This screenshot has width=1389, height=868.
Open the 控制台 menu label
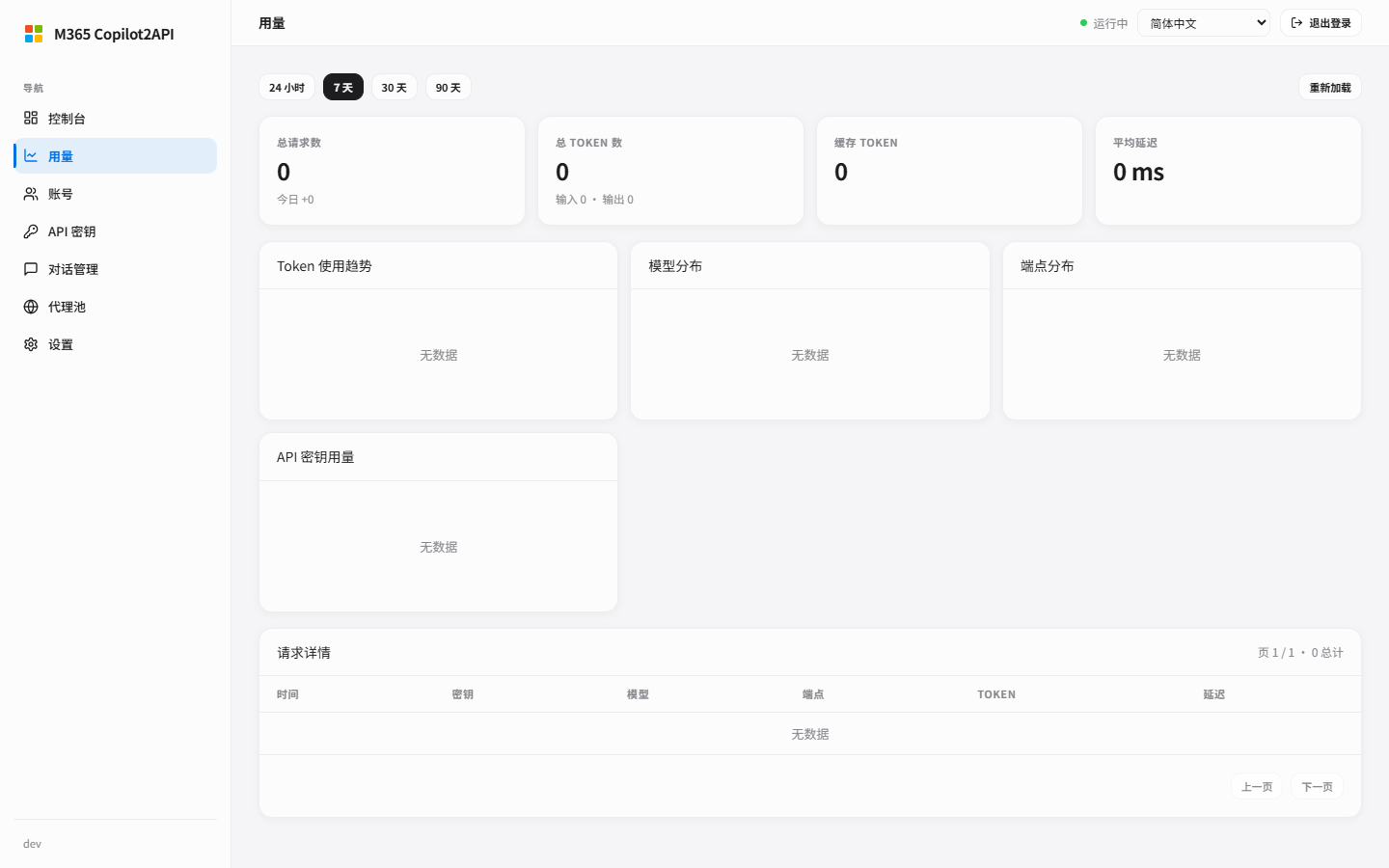(x=67, y=119)
